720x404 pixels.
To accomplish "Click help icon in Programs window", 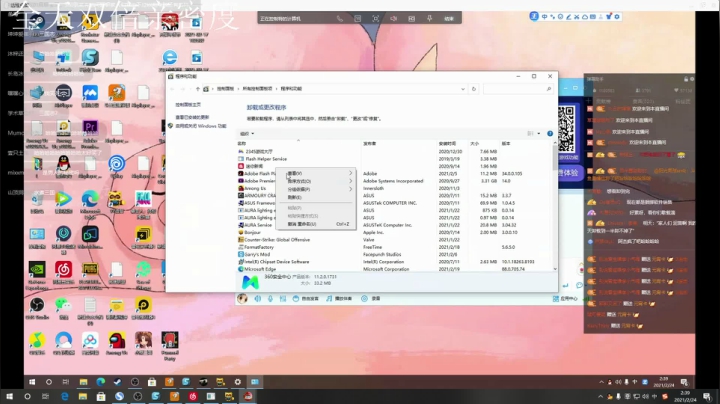I will [550, 134].
